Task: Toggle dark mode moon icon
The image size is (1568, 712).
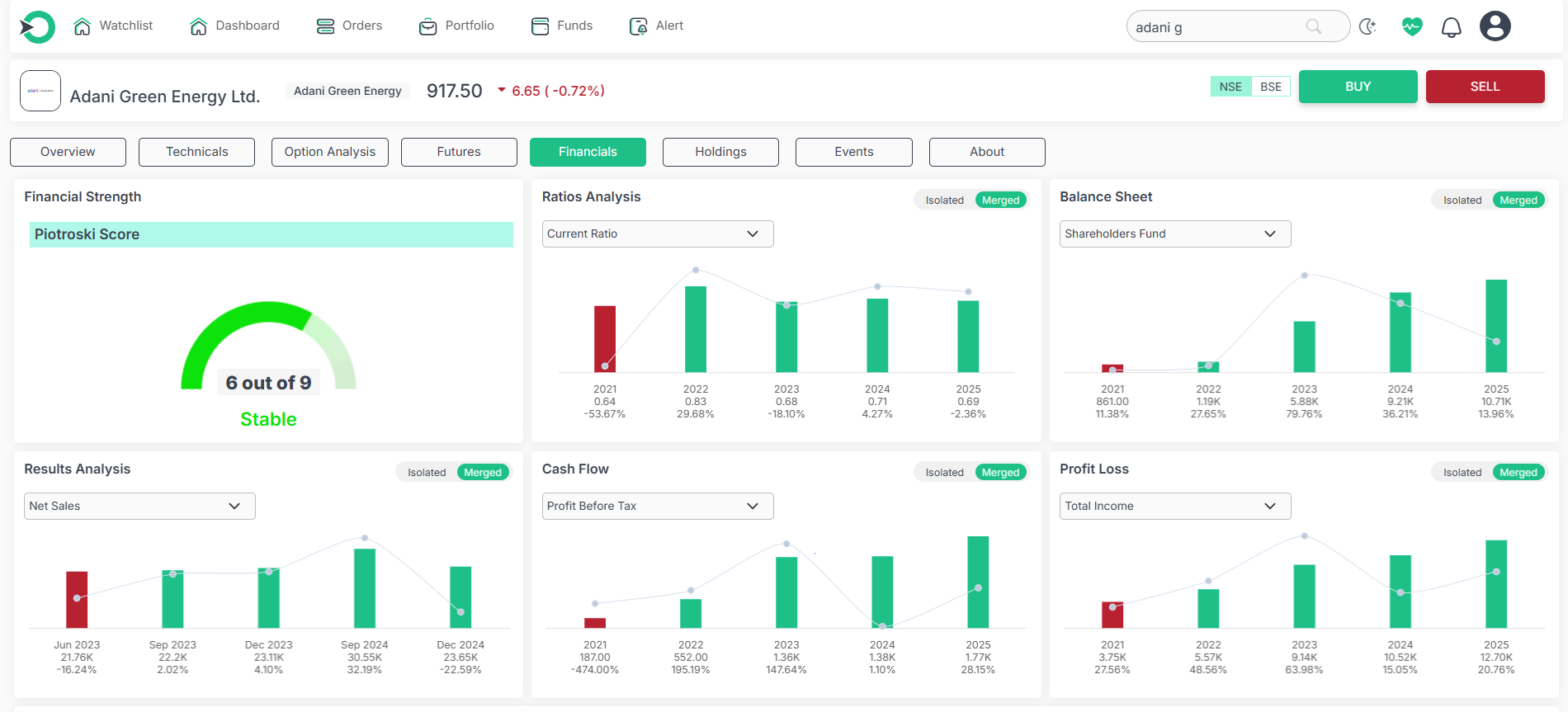Action: pos(1367,26)
